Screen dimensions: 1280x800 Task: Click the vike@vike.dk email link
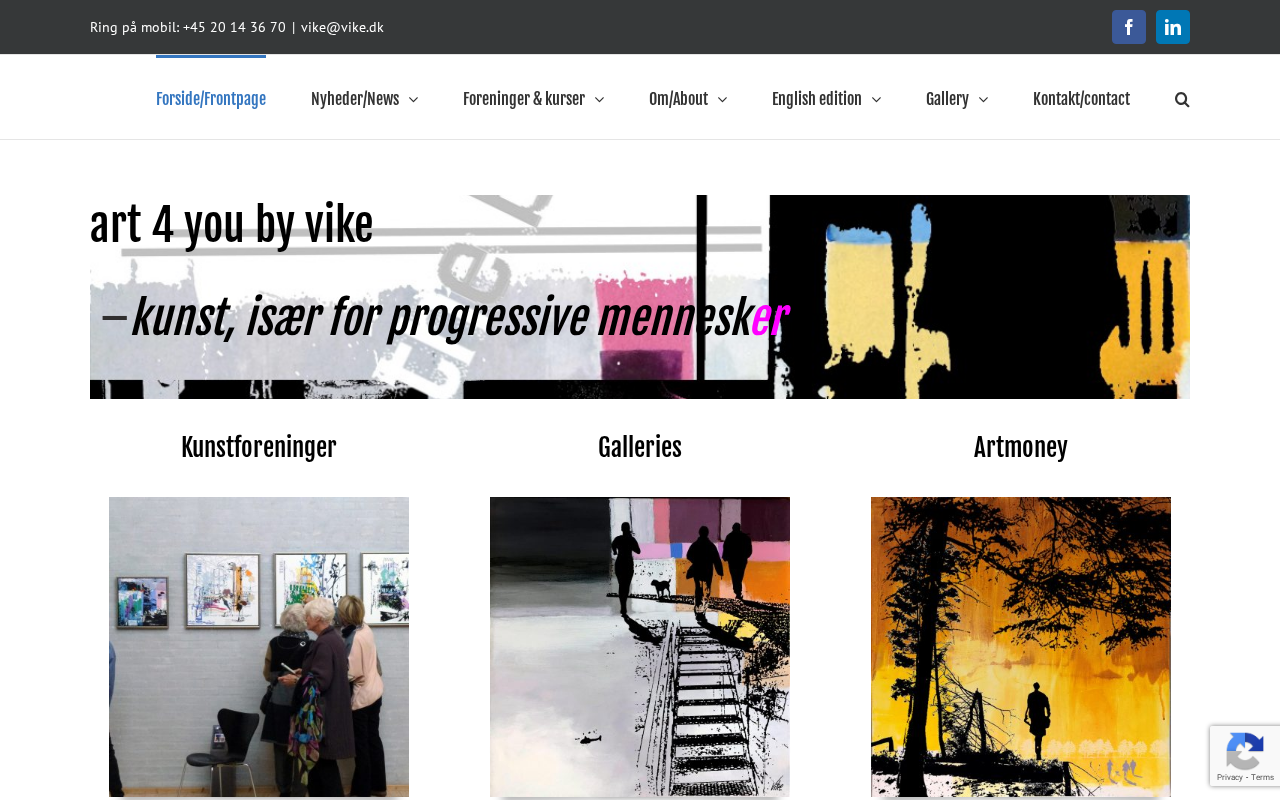point(342,27)
